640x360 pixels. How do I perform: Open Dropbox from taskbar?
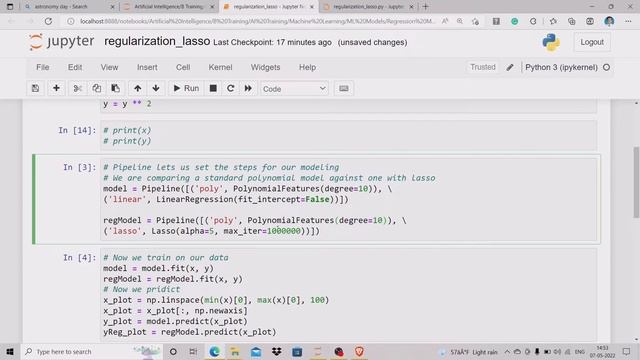pos(277,351)
